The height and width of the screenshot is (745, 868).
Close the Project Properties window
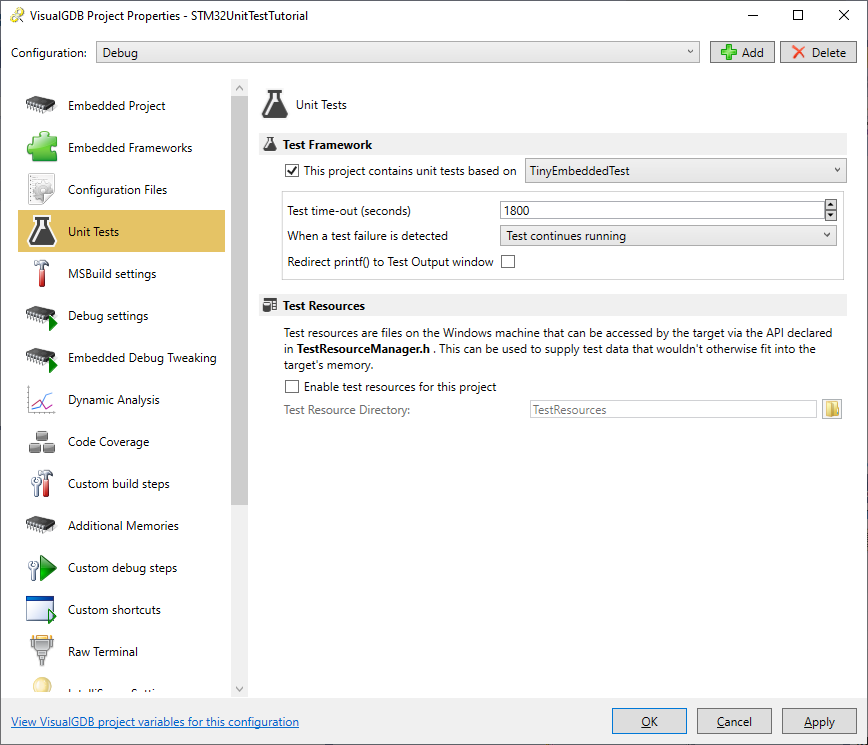[843, 15]
